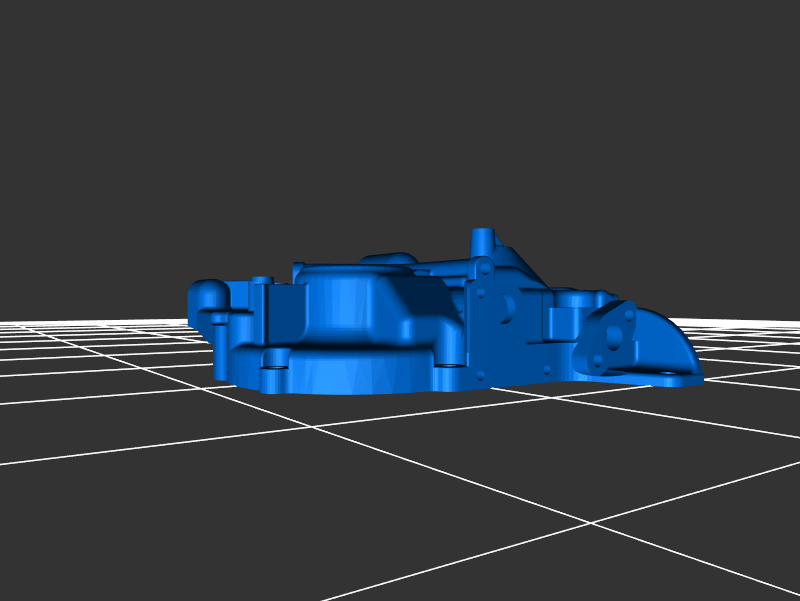Click the raised rounded cap behind central housing

click(385, 257)
